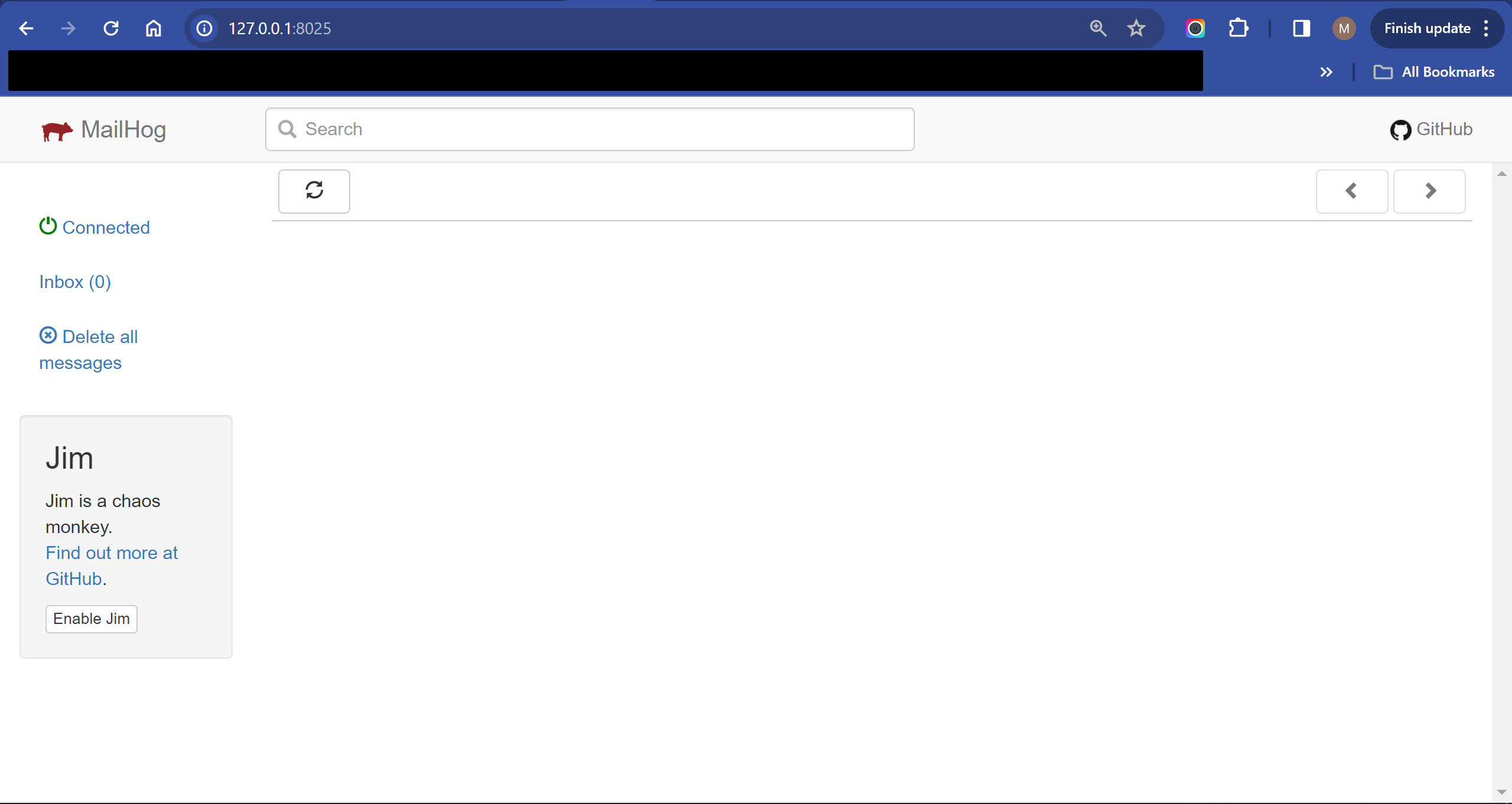Click the address bar URL 127.0.0.1:8025
The height and width of the screenshot is (804, 1512).
click(x=280, y=28)
